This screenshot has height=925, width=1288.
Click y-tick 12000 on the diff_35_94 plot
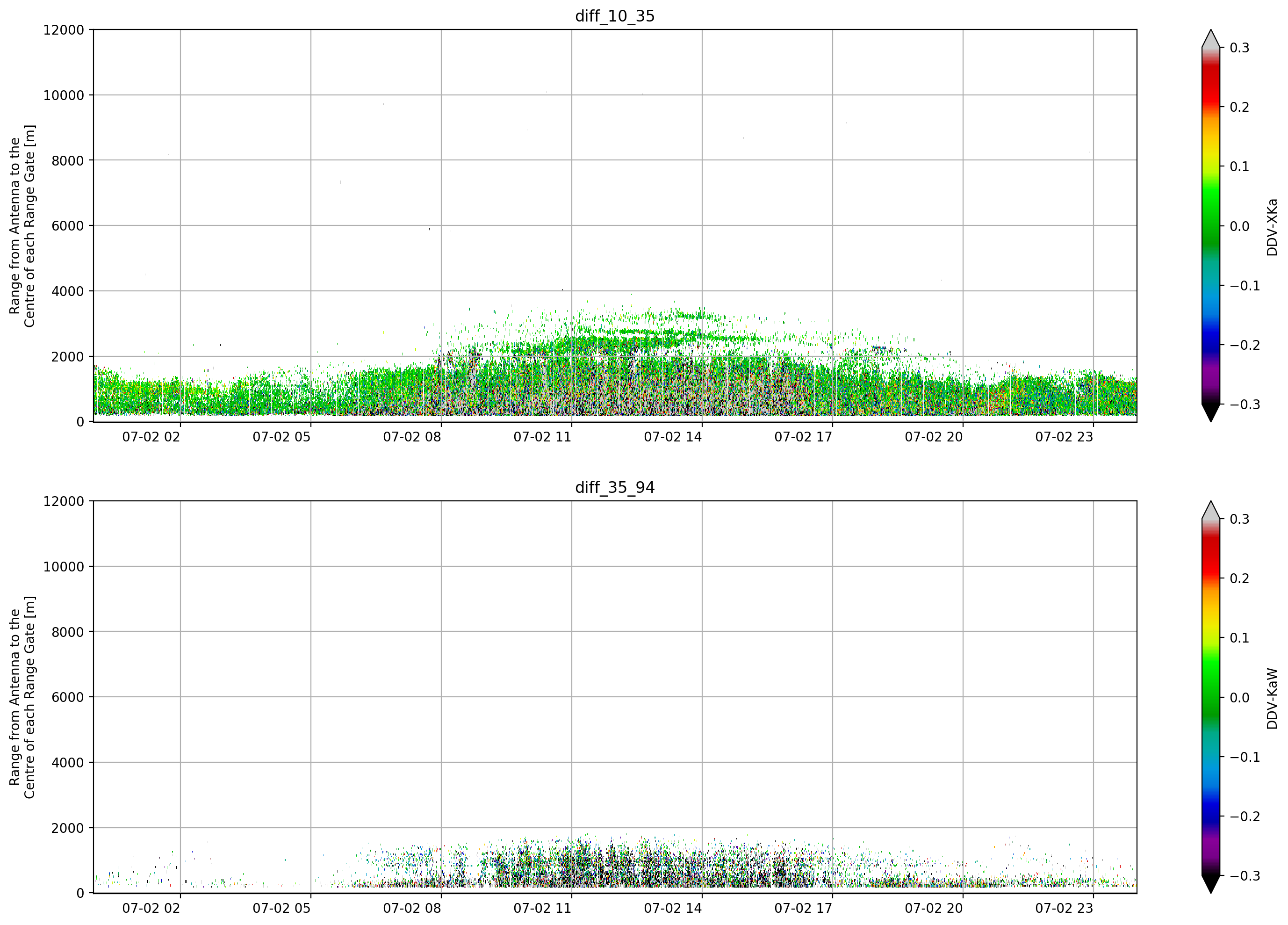click(x=64, y=501)
